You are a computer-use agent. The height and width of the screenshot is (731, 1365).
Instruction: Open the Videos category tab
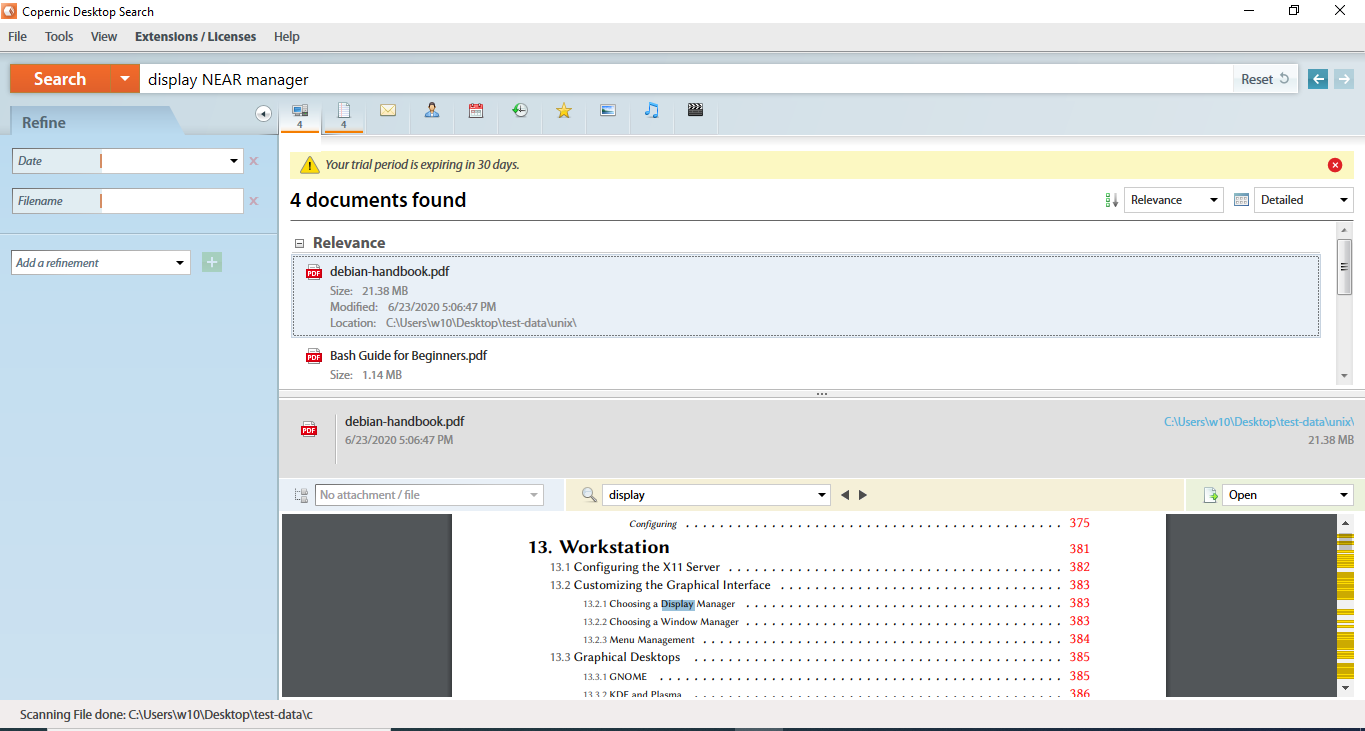(x=696, y=111)
